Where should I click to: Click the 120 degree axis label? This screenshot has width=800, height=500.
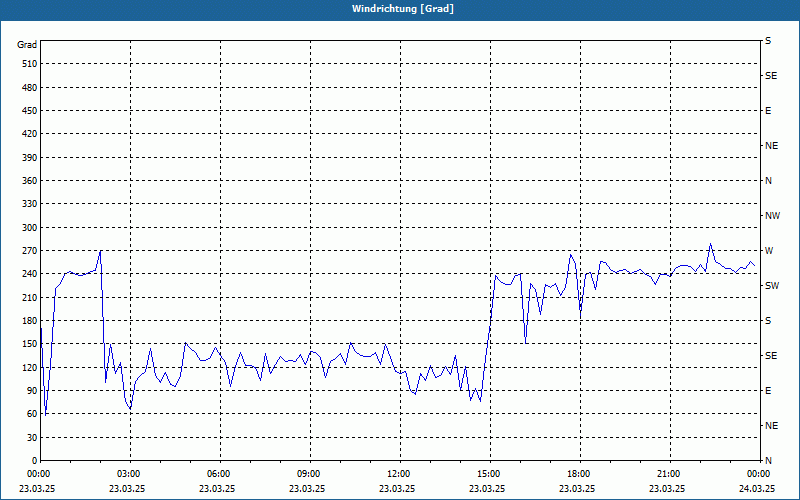pyautogui.click(x=30, y=367)
